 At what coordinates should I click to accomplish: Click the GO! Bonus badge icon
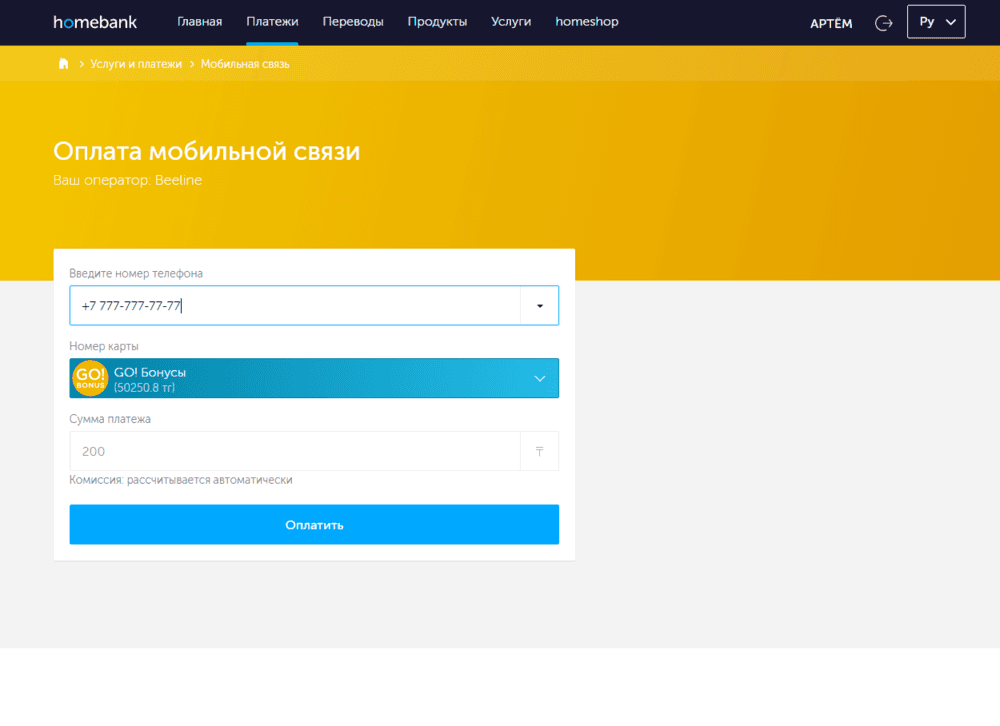tap(90, 378)
